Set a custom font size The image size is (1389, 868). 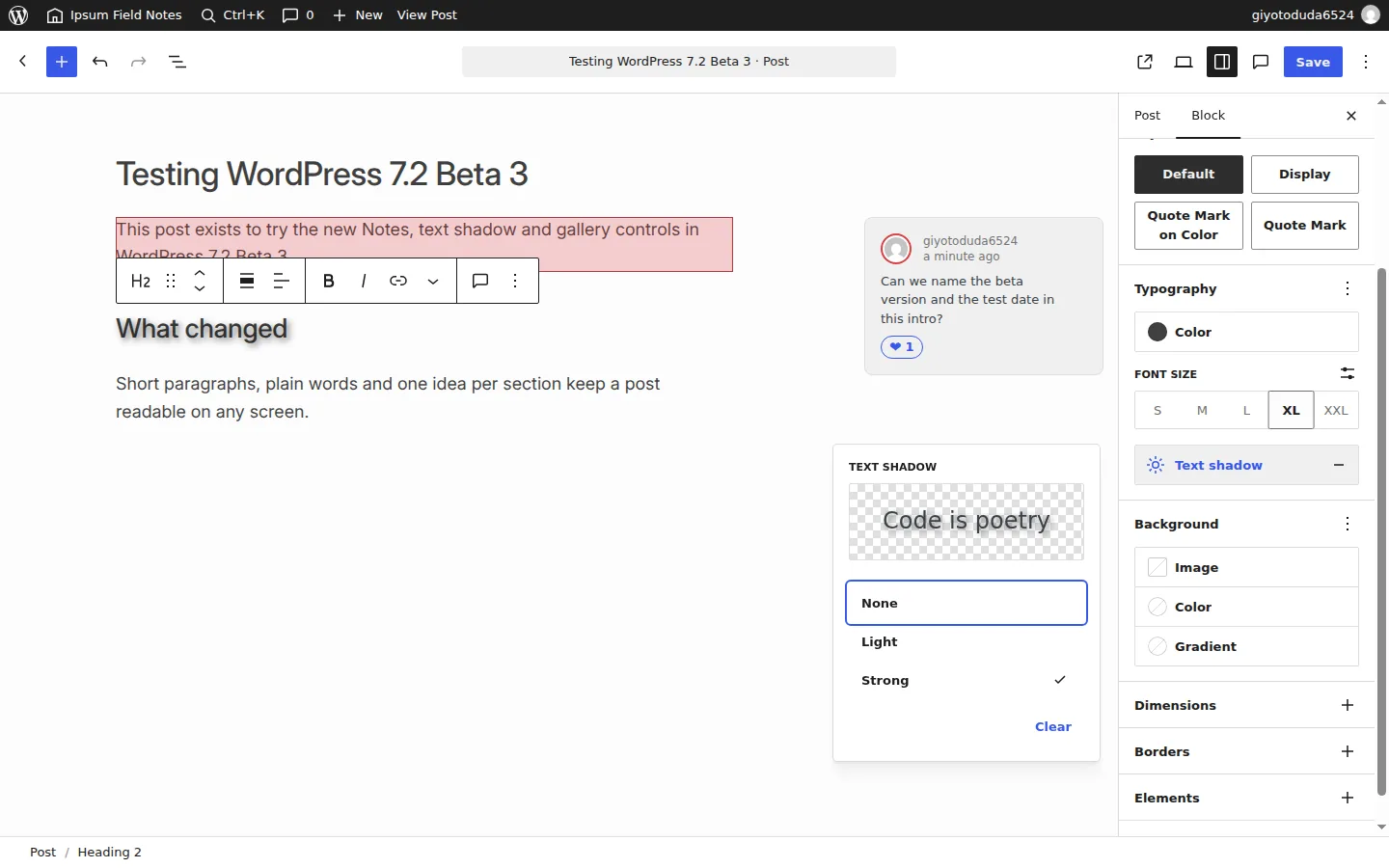pos(1348,373)
